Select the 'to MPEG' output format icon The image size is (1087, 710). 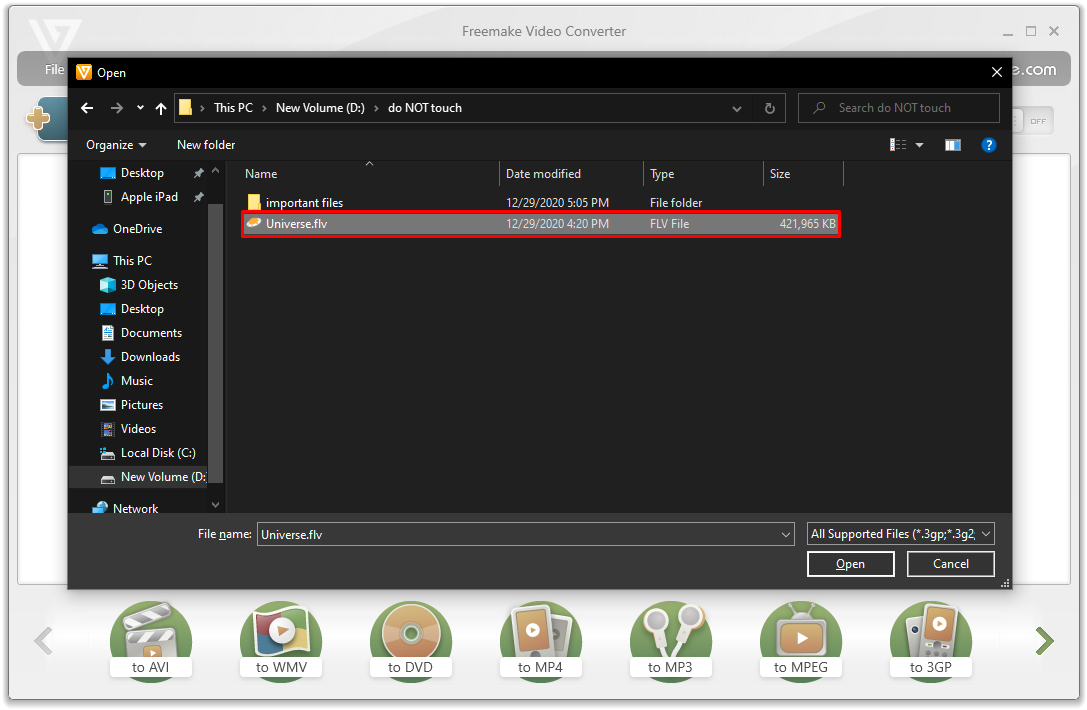801,639
